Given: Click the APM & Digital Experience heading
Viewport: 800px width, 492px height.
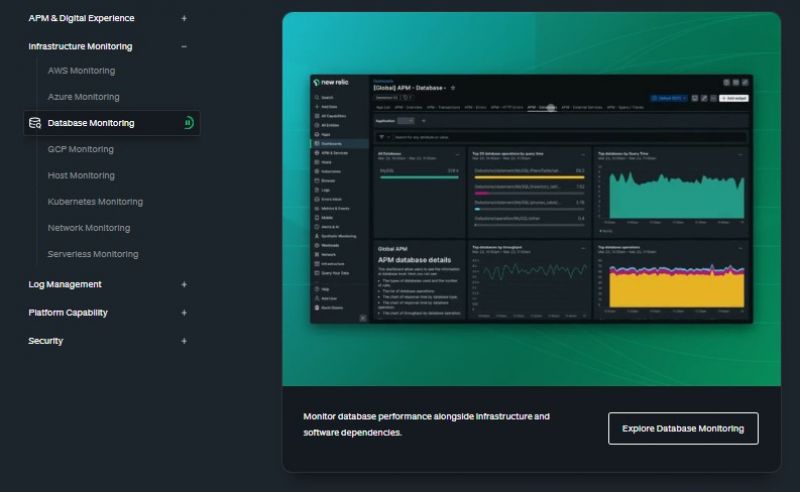Looking at the screenshot, I should point(82,18).
